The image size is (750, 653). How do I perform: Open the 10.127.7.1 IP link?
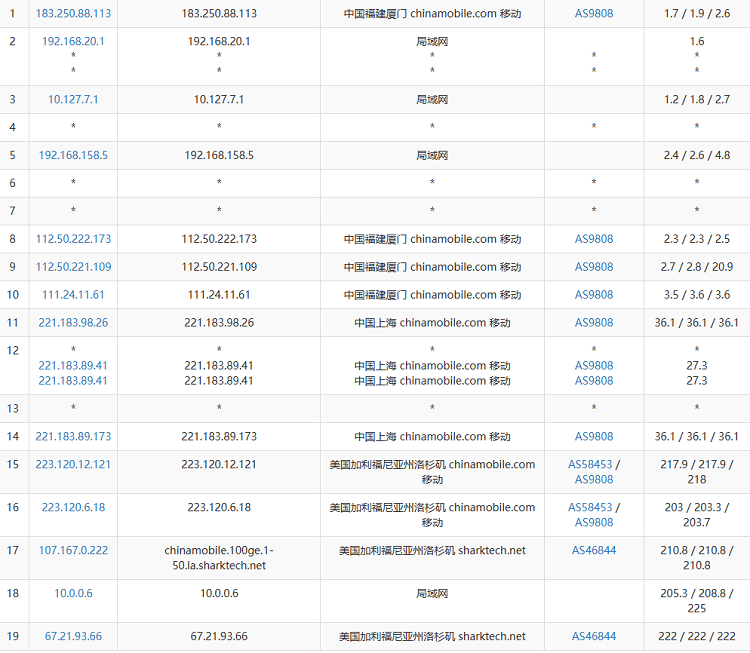coord(73,100)
